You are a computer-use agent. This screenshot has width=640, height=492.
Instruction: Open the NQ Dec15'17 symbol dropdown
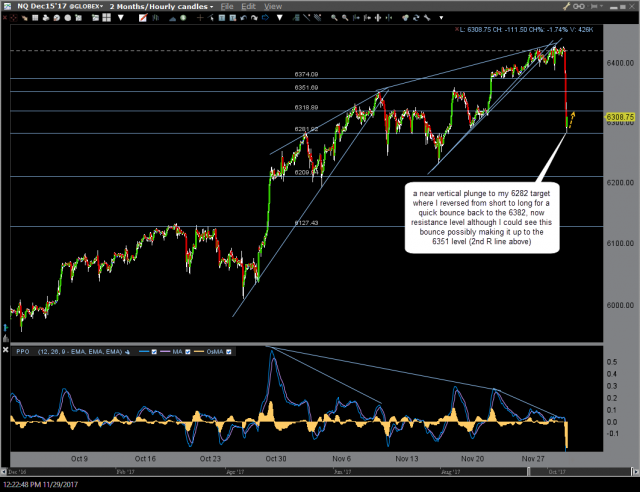[60, 7]
